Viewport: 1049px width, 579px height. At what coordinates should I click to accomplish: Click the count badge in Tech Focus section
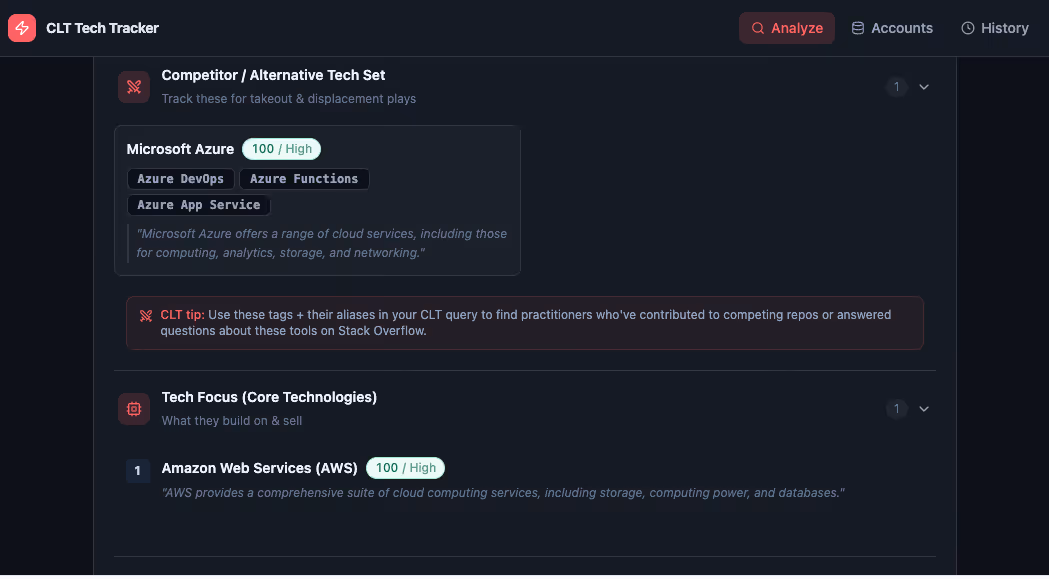tap(896, 409)
